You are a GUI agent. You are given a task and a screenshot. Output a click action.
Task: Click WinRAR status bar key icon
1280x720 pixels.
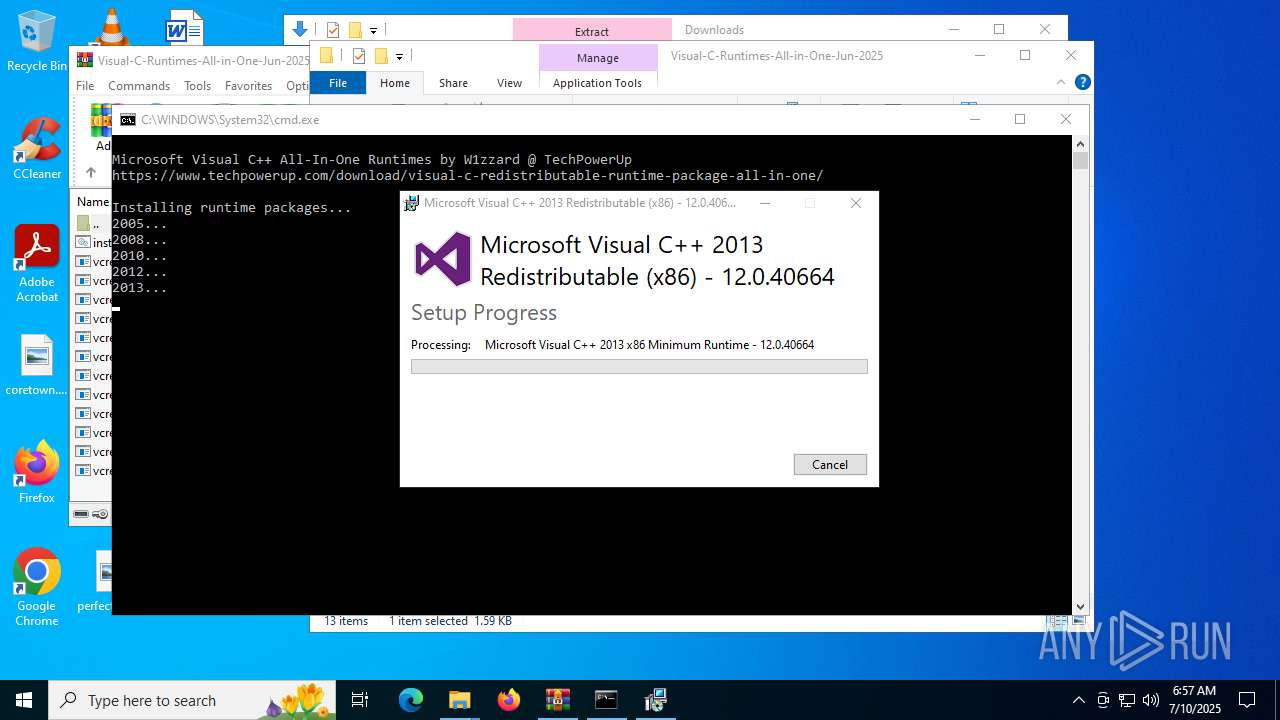point(100,514)
